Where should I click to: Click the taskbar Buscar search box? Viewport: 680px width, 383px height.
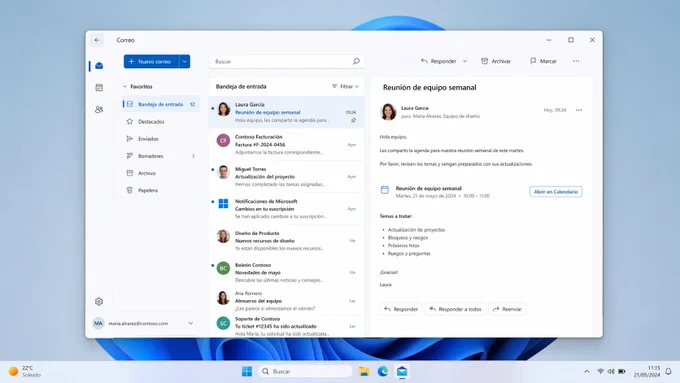coord(305,372)
